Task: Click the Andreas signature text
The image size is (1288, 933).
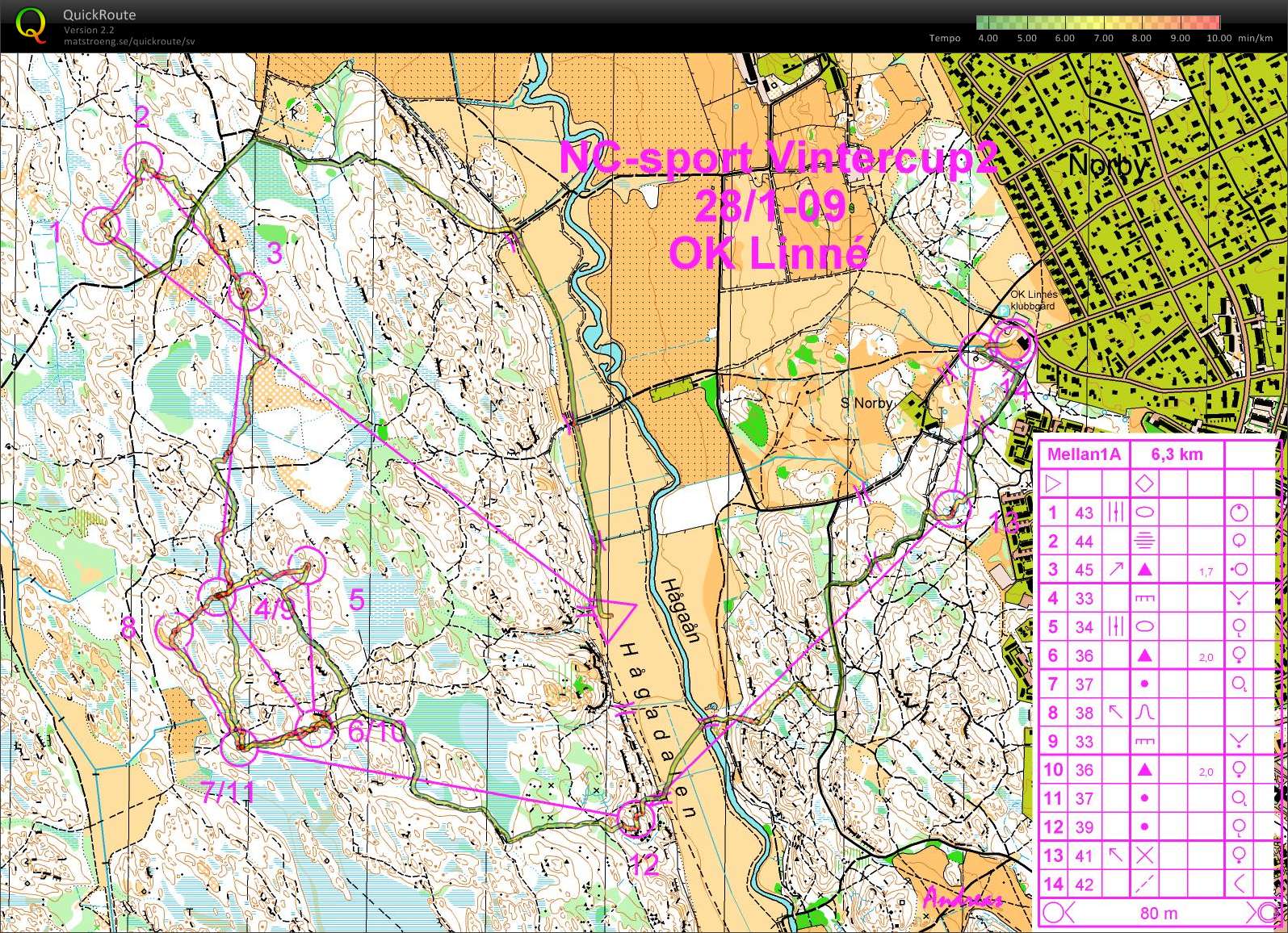Action: tap(963, 897)
